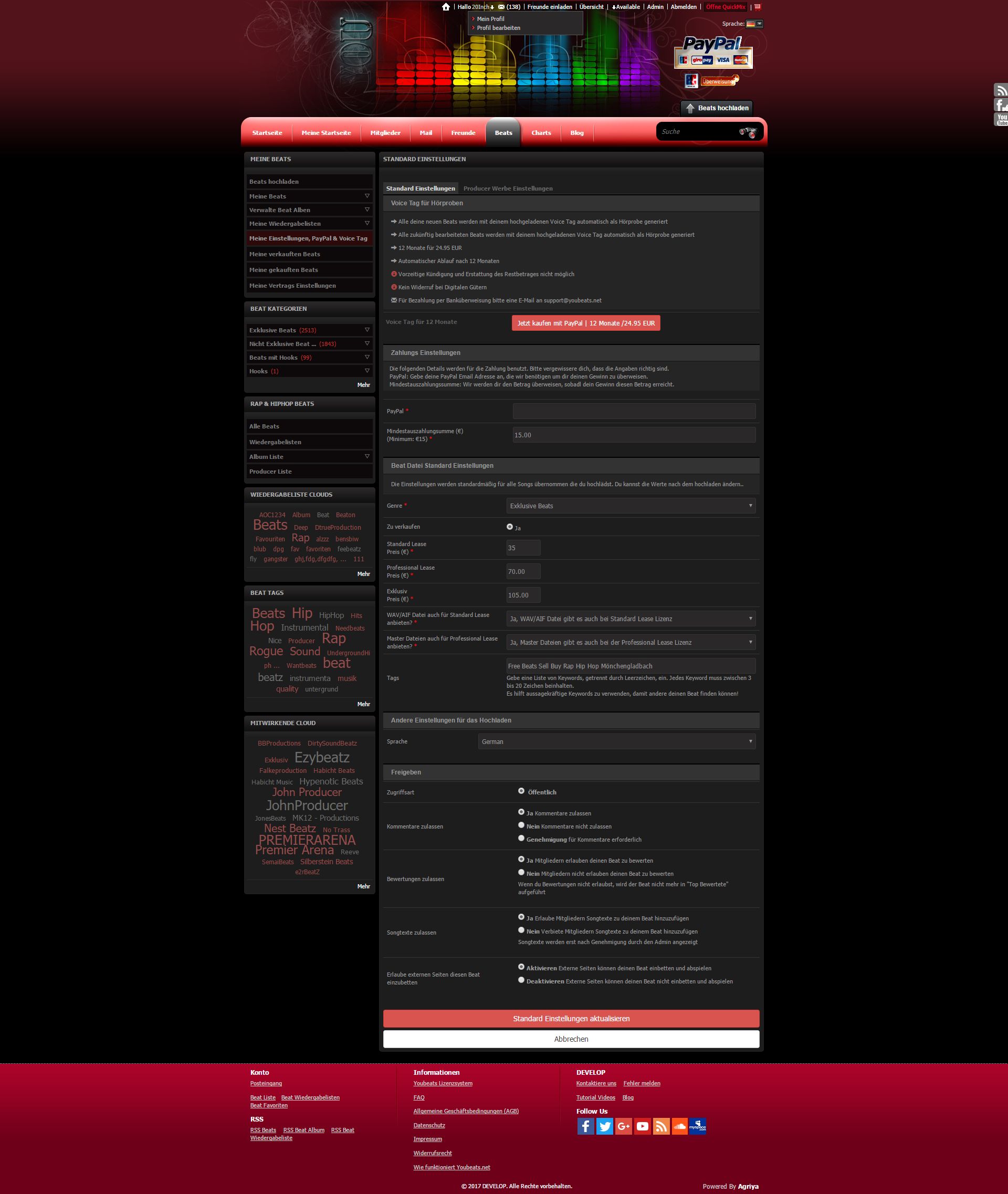Expand Meine Wiedergabelisten in sidebar
Screen dimensions: 1008x1194
point(367,224)
